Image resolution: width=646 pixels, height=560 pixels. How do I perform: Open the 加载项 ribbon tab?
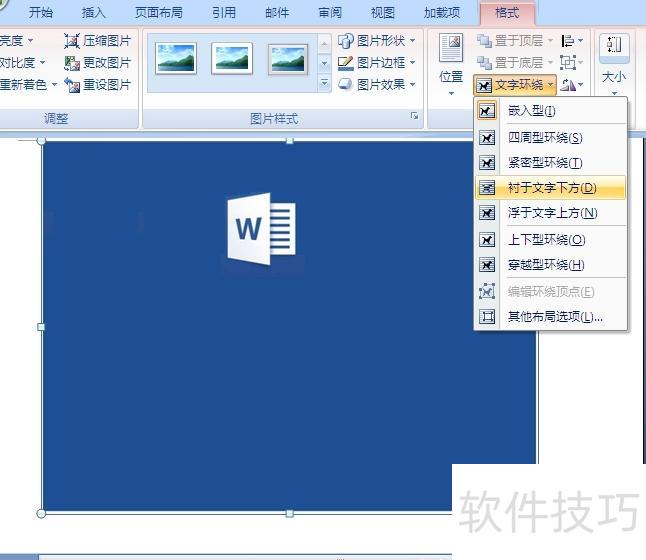tap(442, 12)
